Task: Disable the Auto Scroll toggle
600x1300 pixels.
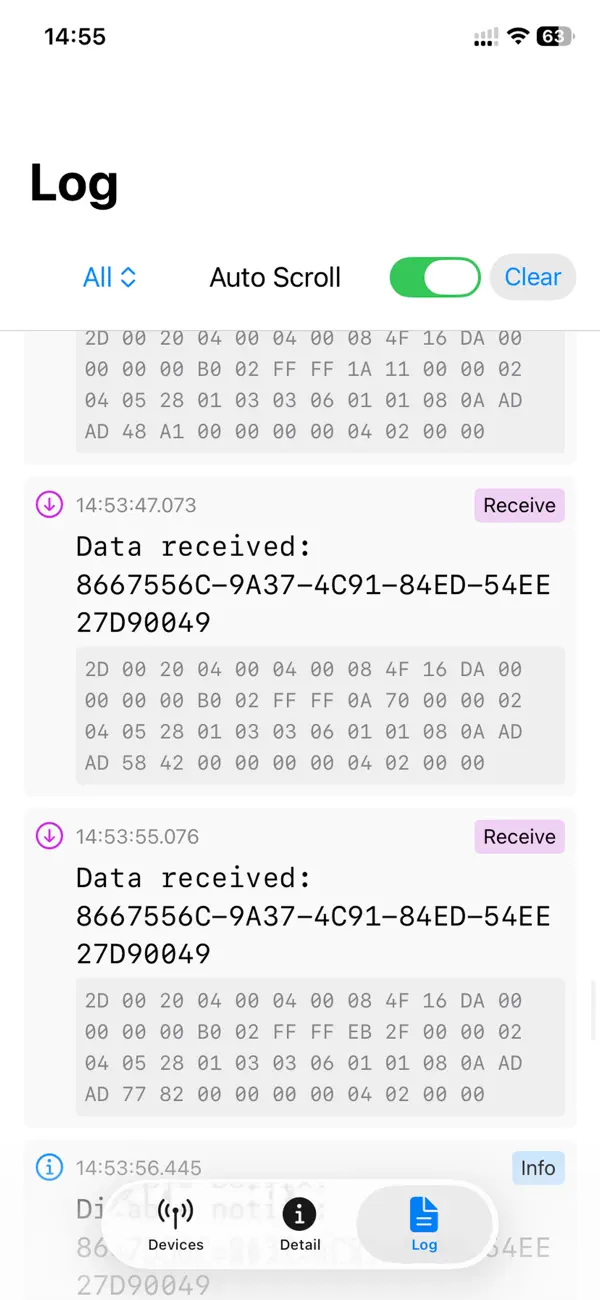Action: pos(434,277)
